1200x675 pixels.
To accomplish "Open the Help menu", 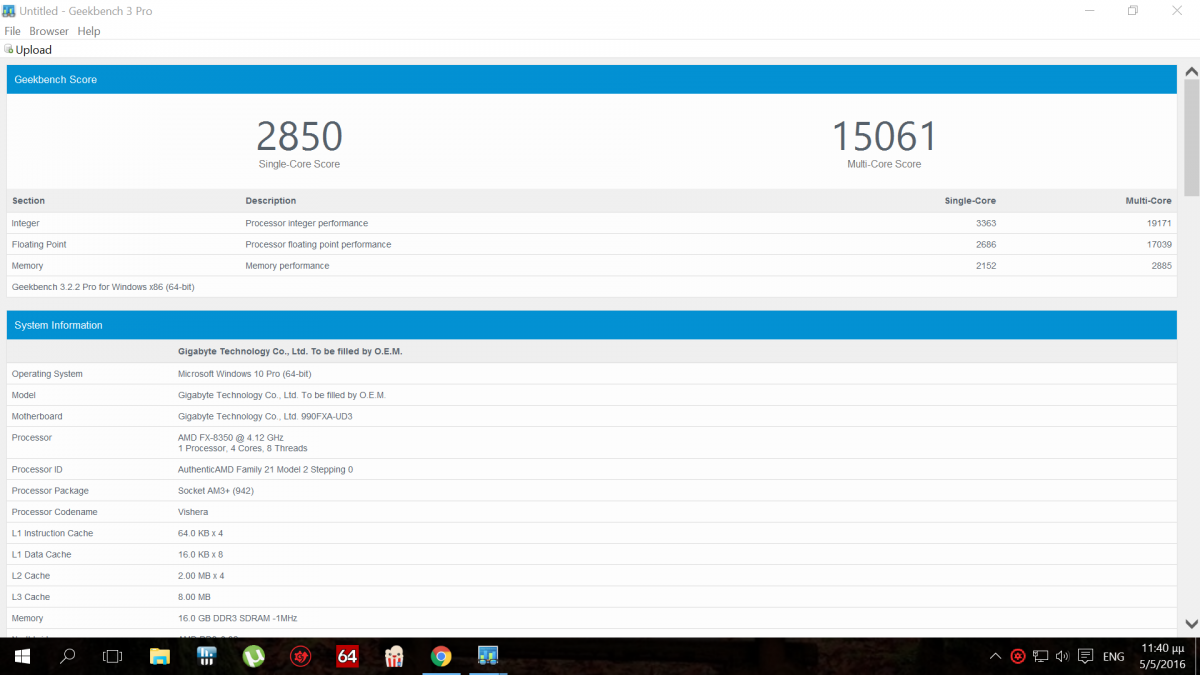I will [x=89, y=31].
